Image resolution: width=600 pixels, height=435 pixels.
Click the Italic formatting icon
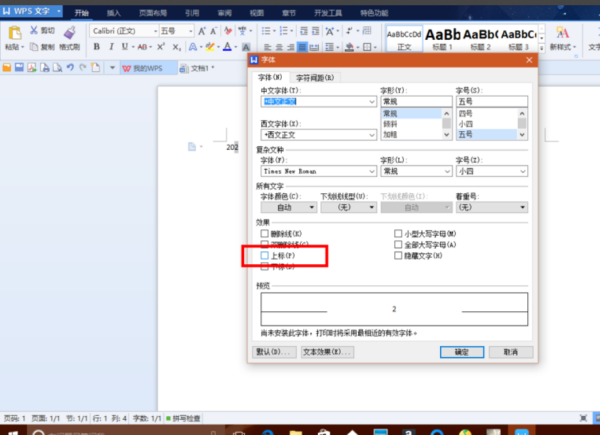[109, 47]
